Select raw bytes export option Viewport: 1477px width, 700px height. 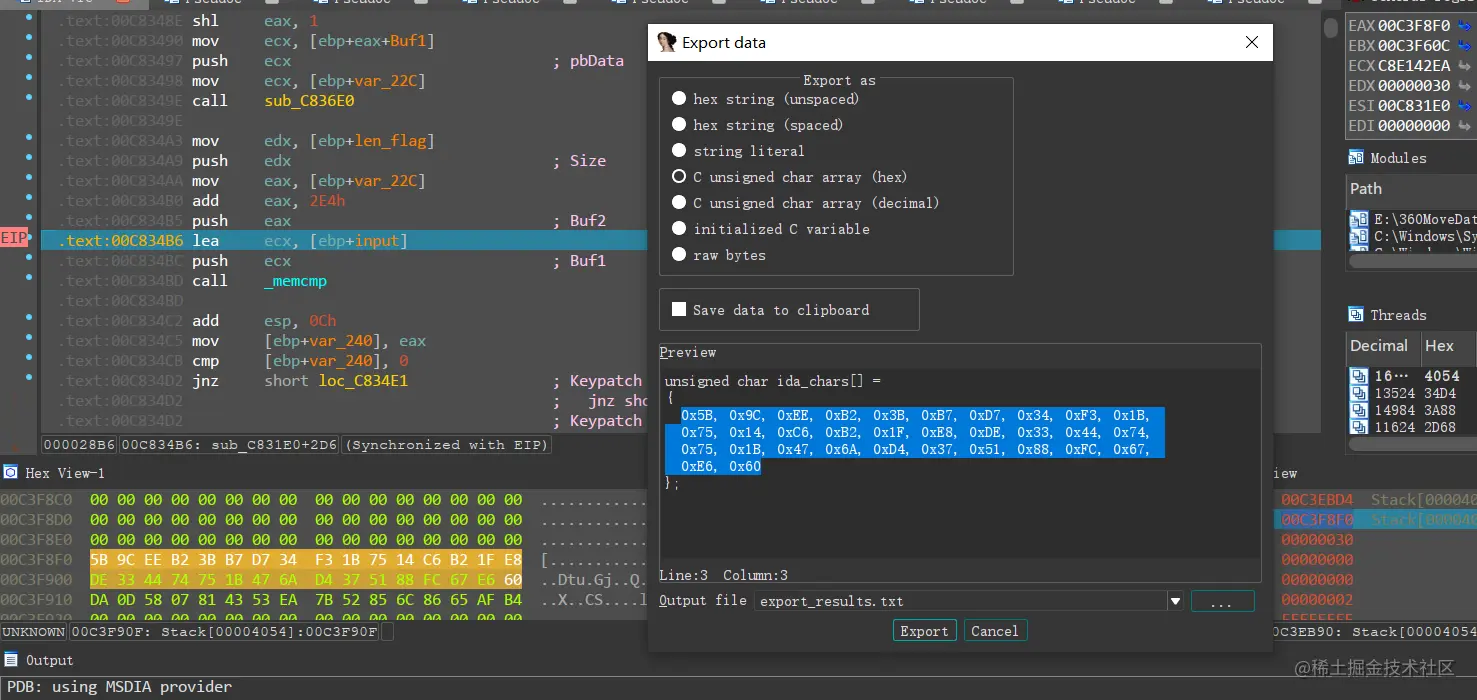[x=679, y=255]
